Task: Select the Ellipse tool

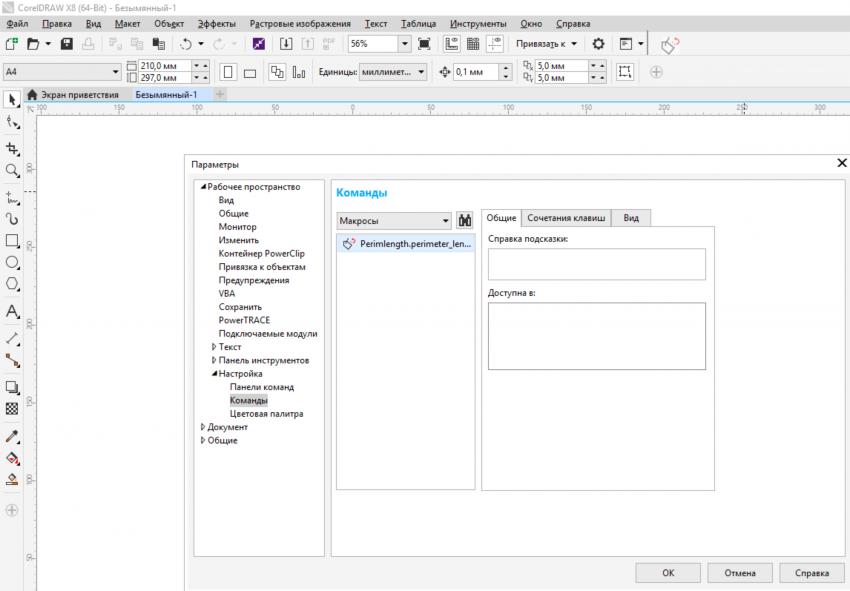Action: pos(12,262)
